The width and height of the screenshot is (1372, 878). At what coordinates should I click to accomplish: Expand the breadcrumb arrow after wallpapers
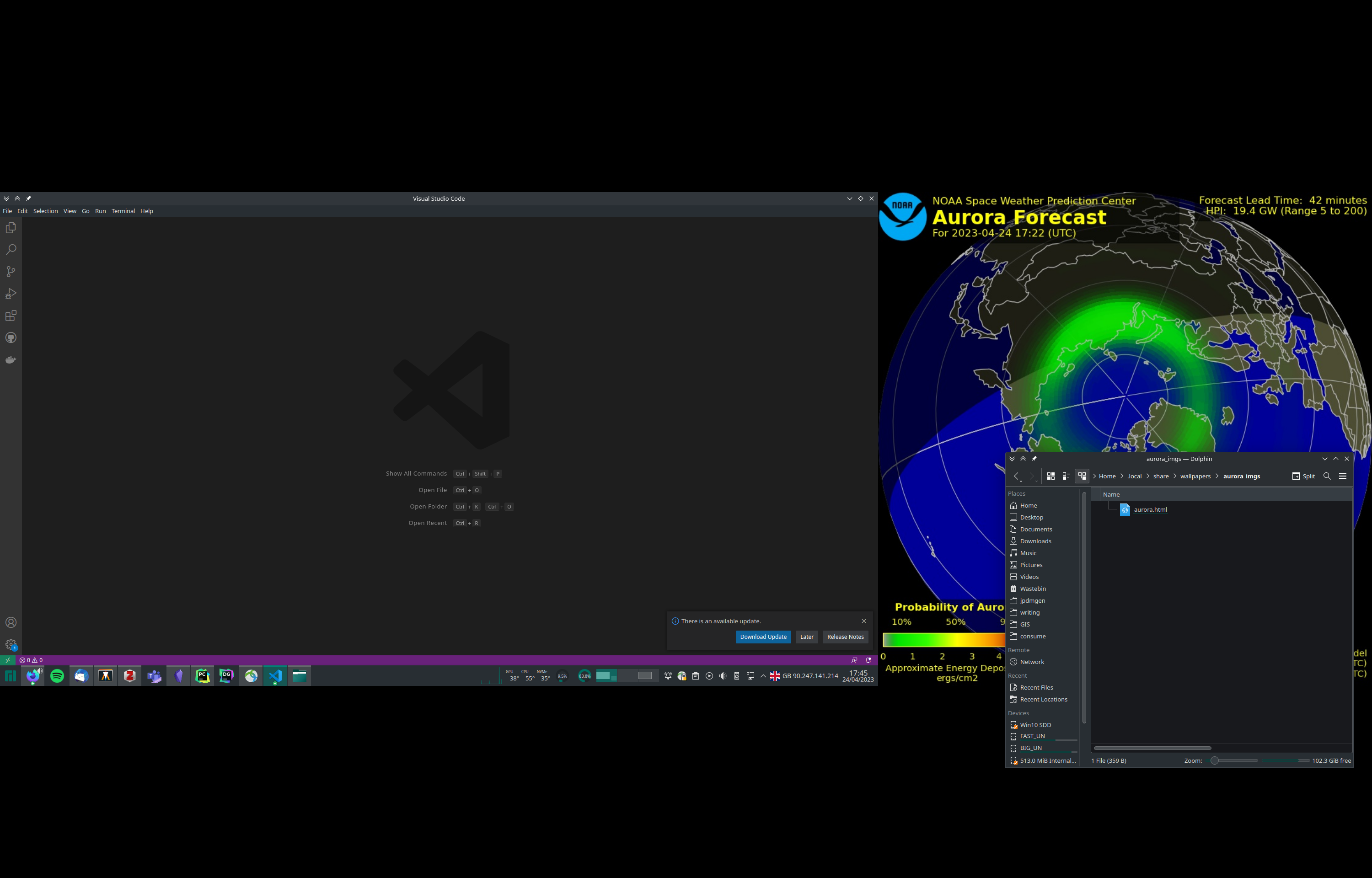point(1217,476)
